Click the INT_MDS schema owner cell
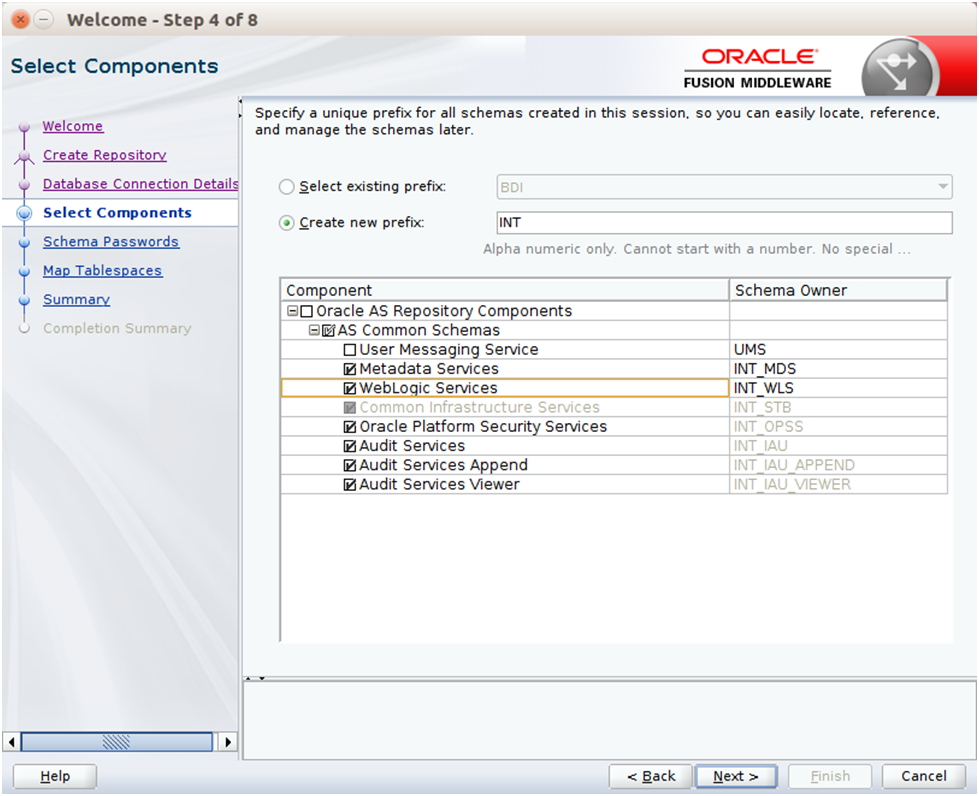This screenshot has height=796, width=979. point(839,369)
